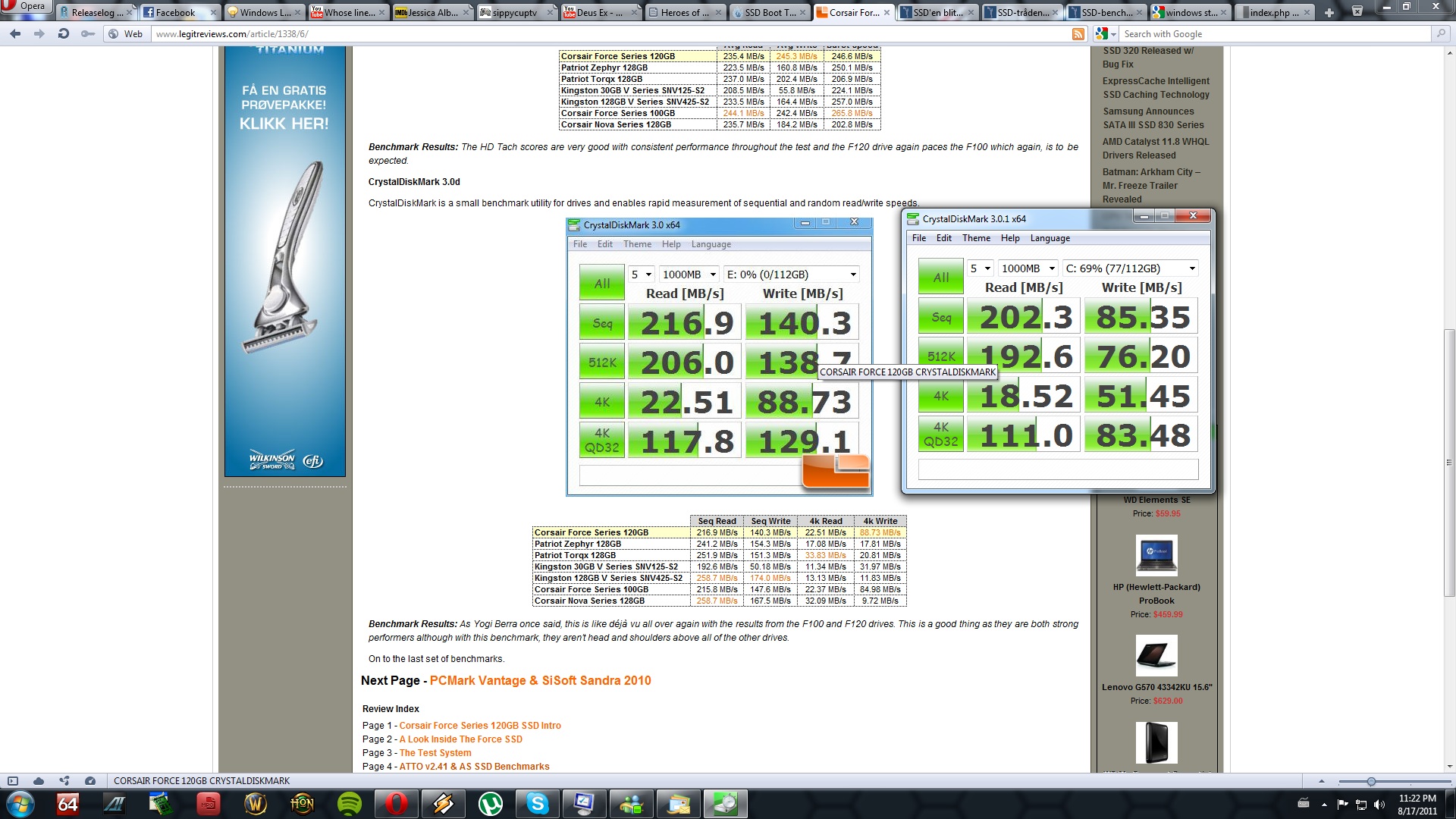Open the Opera menu button
This screenshot has width=1456, height=819.
point(26,6)
